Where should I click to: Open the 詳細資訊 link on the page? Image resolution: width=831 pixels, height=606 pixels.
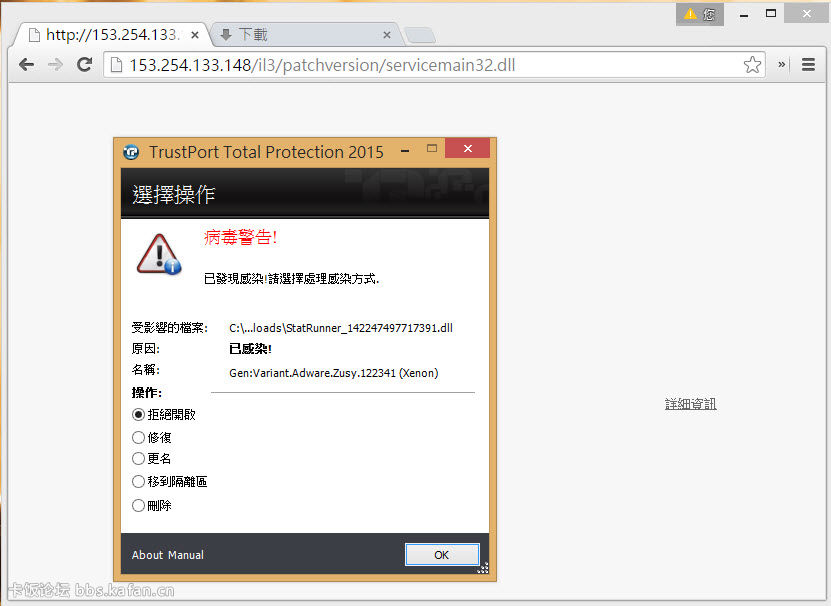point(691,404)
